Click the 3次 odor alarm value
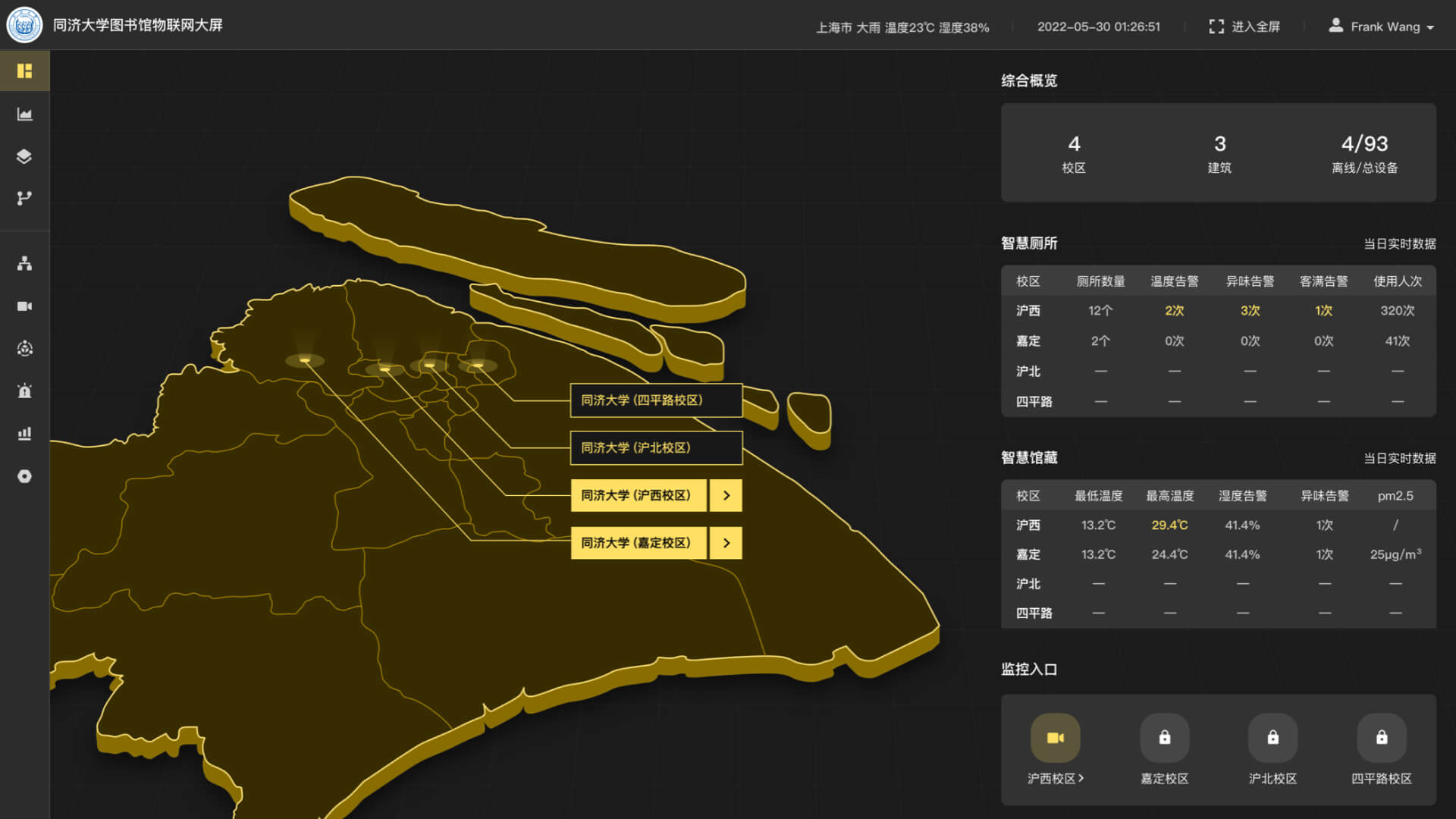This screenshot has height=819, width=1456. coord(1250,311)
